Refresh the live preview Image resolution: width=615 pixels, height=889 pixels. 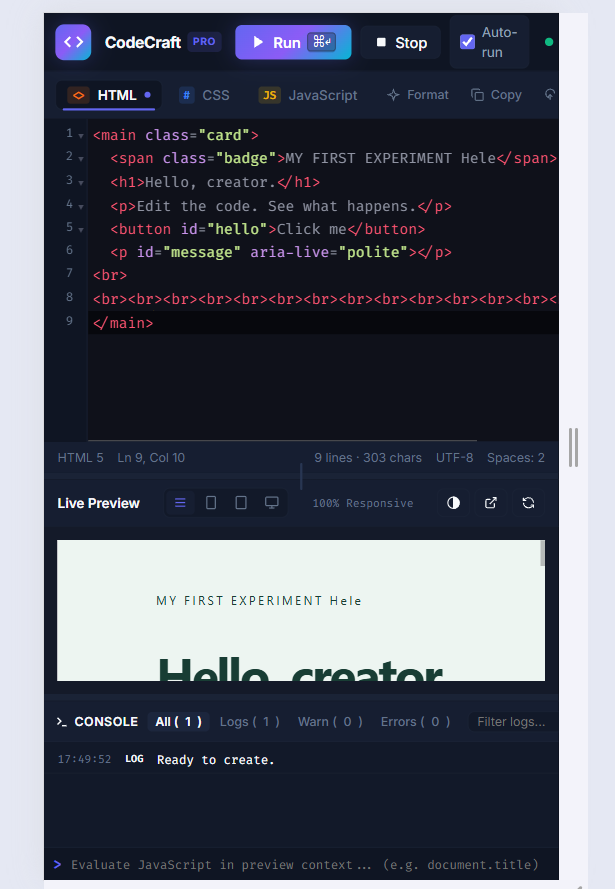528,503
